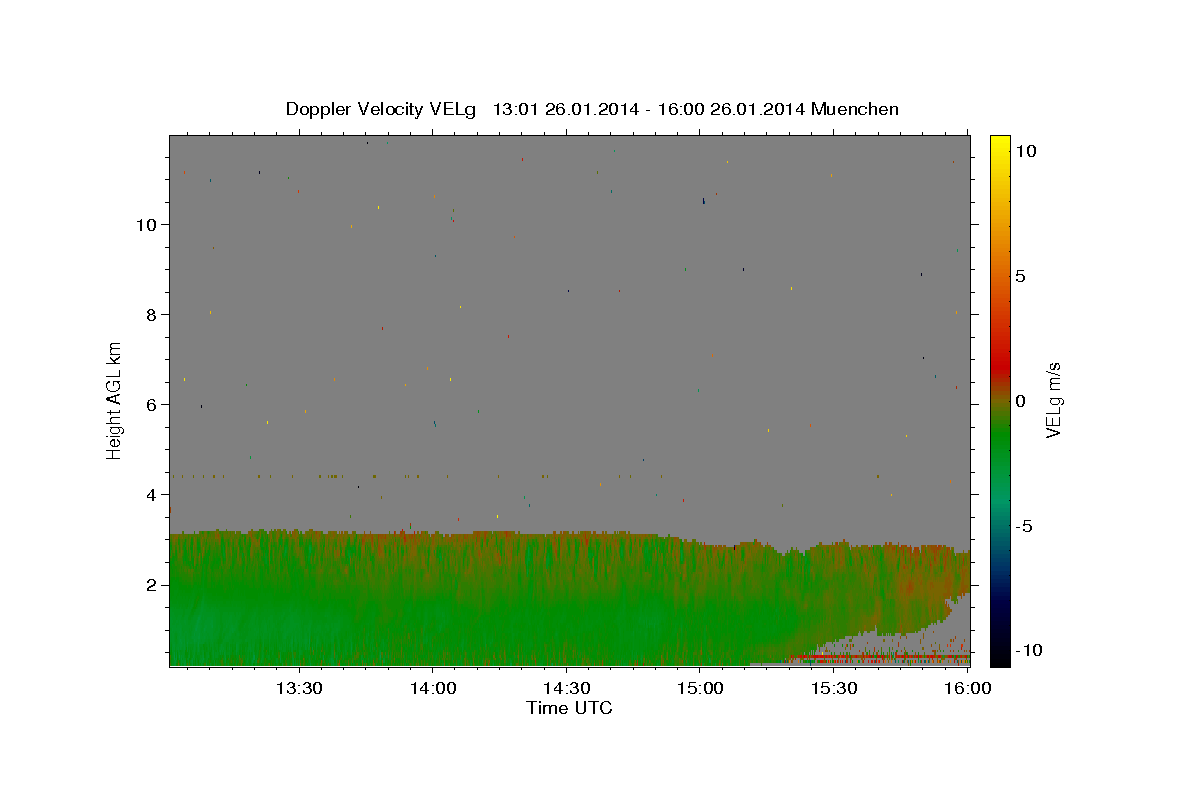Click the yellow top of the velocity colorbar
Viewport: 1200px width, 800px height.
coord(1000,145)
